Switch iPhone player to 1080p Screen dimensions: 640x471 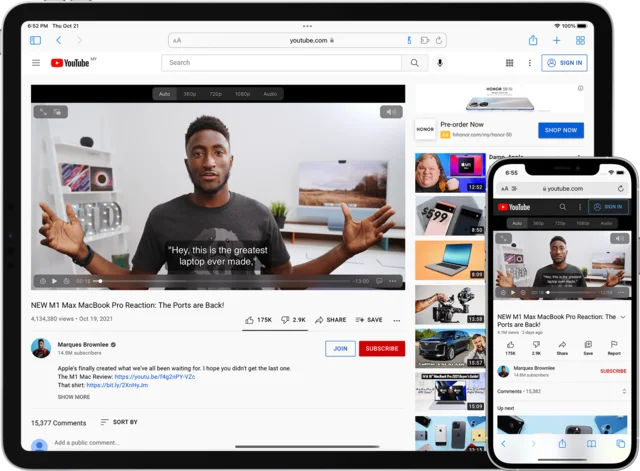pyautogui.click(x=582, y=223)
